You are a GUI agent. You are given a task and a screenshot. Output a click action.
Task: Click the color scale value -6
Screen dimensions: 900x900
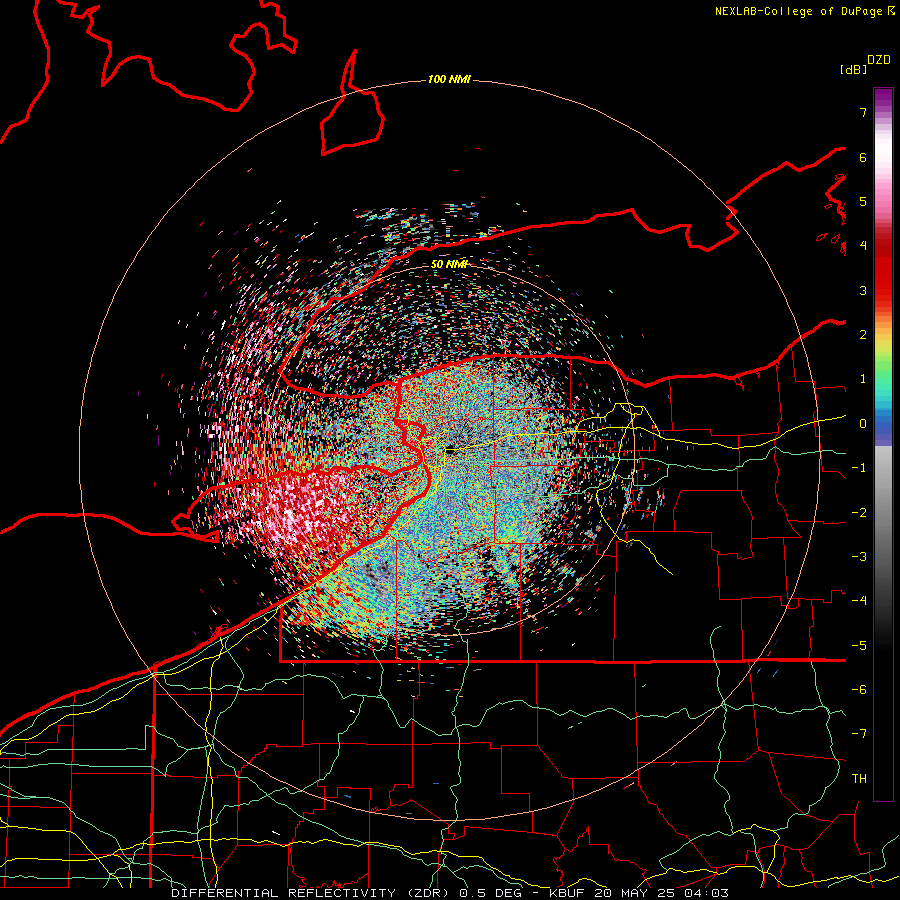[x=859, y=690]
